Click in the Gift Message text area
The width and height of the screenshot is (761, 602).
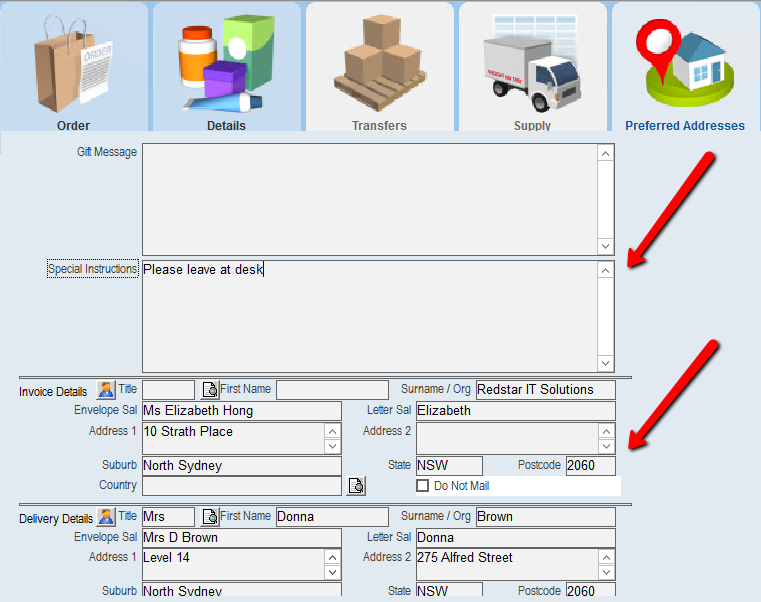point(370,198)
